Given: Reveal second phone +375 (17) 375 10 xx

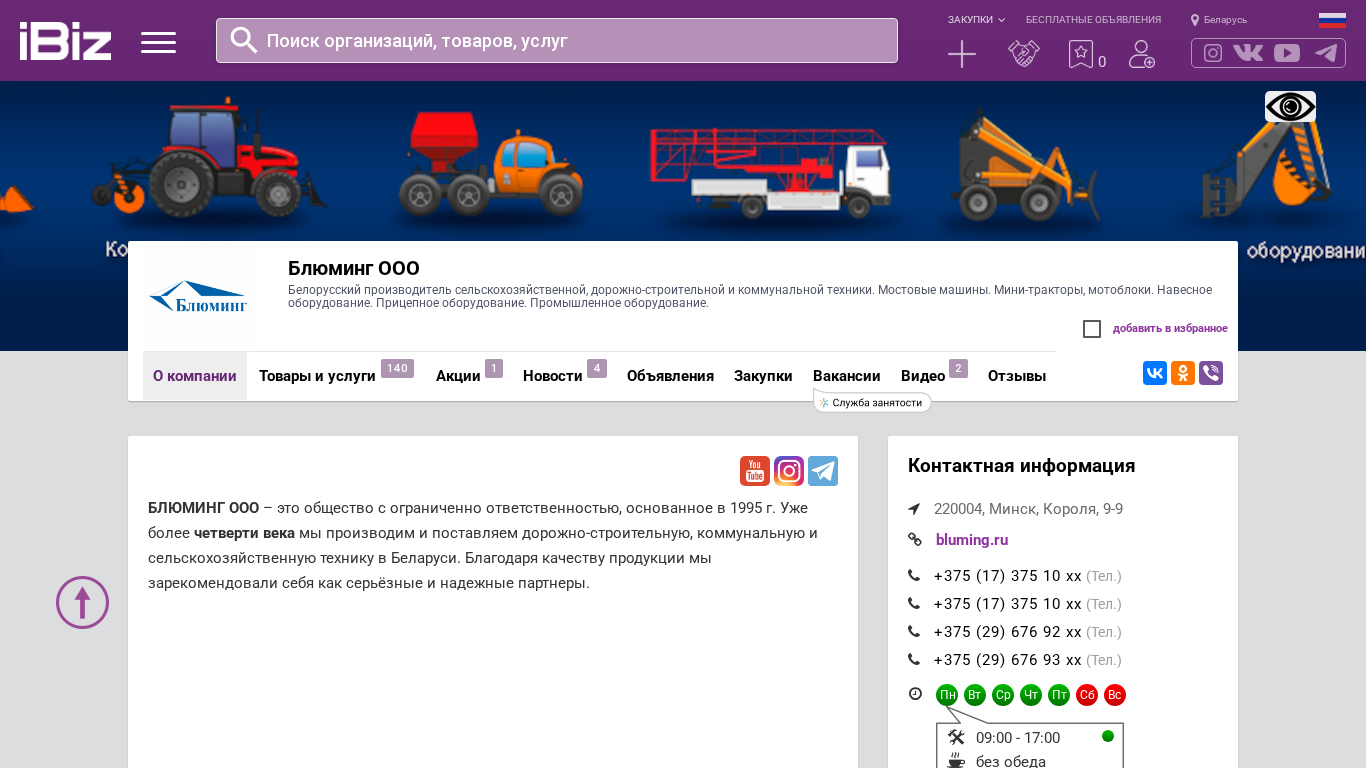Looking at the screenshot, I should pyautogui.click(x=1007, y=604).
